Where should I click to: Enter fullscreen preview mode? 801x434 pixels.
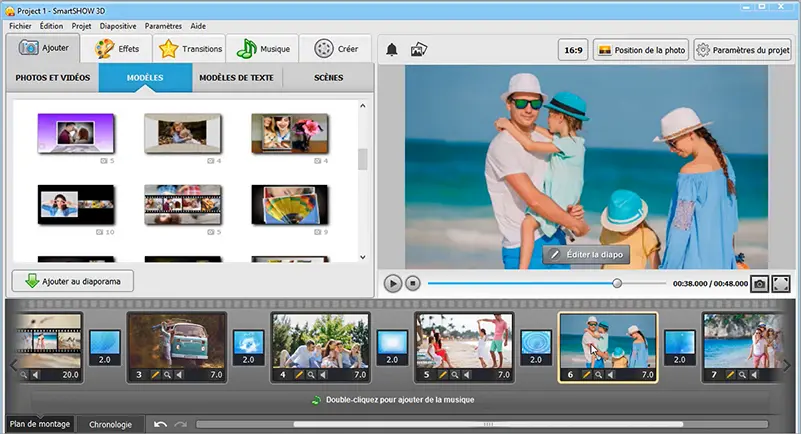pyautogui.click(x=781, y=284)
